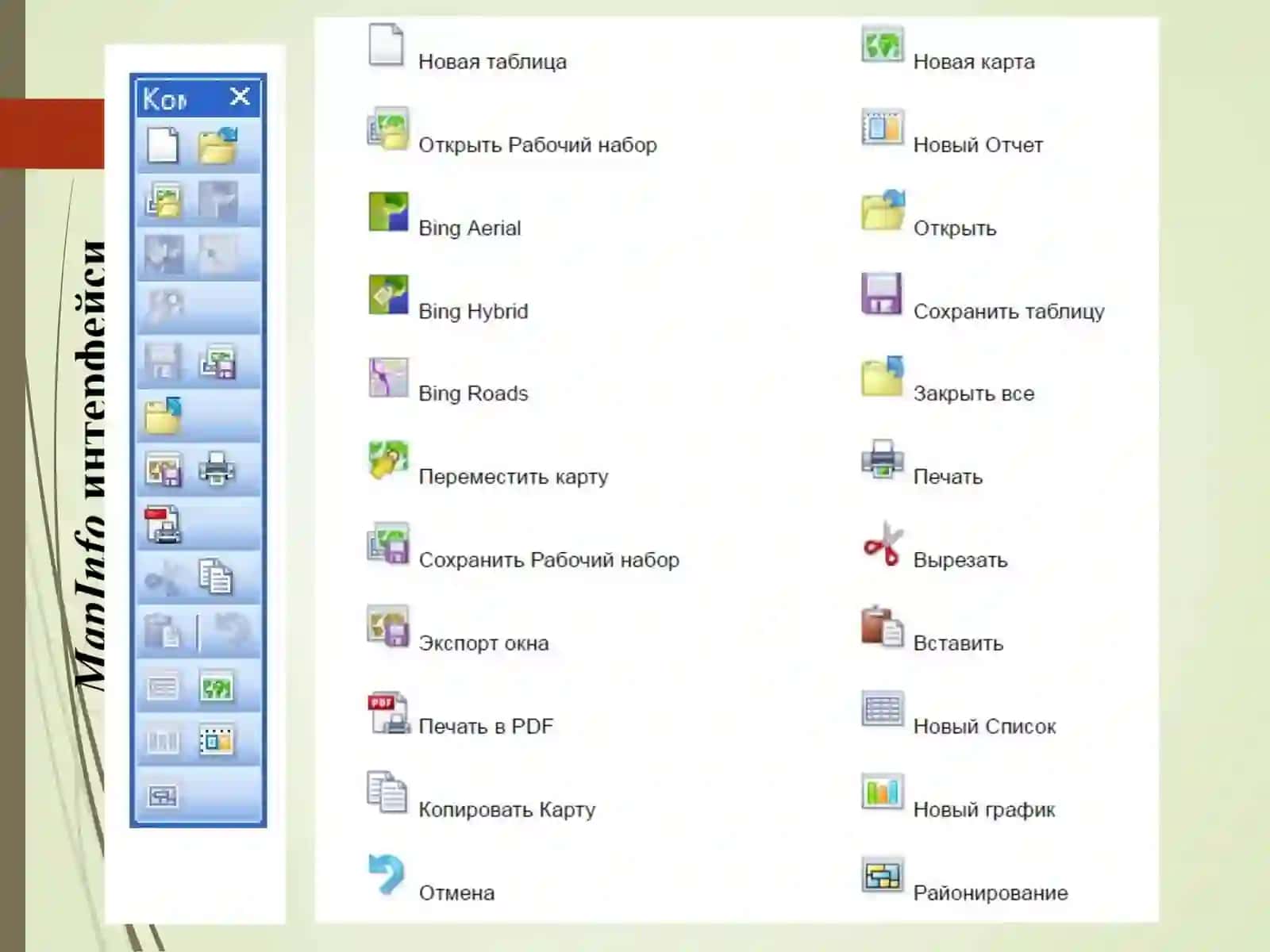Click Copy Map icon in the Ком toolbar
1270x952 pixels.
[216, 576]
